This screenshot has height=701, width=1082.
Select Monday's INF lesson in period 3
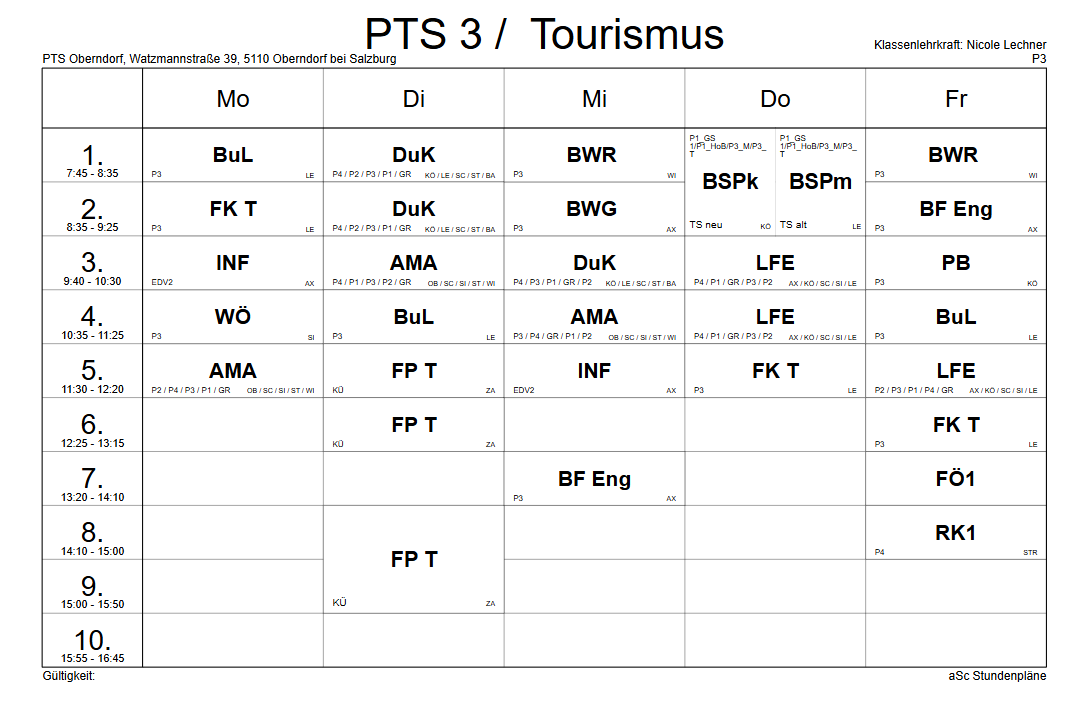click(x=233, y=263)
